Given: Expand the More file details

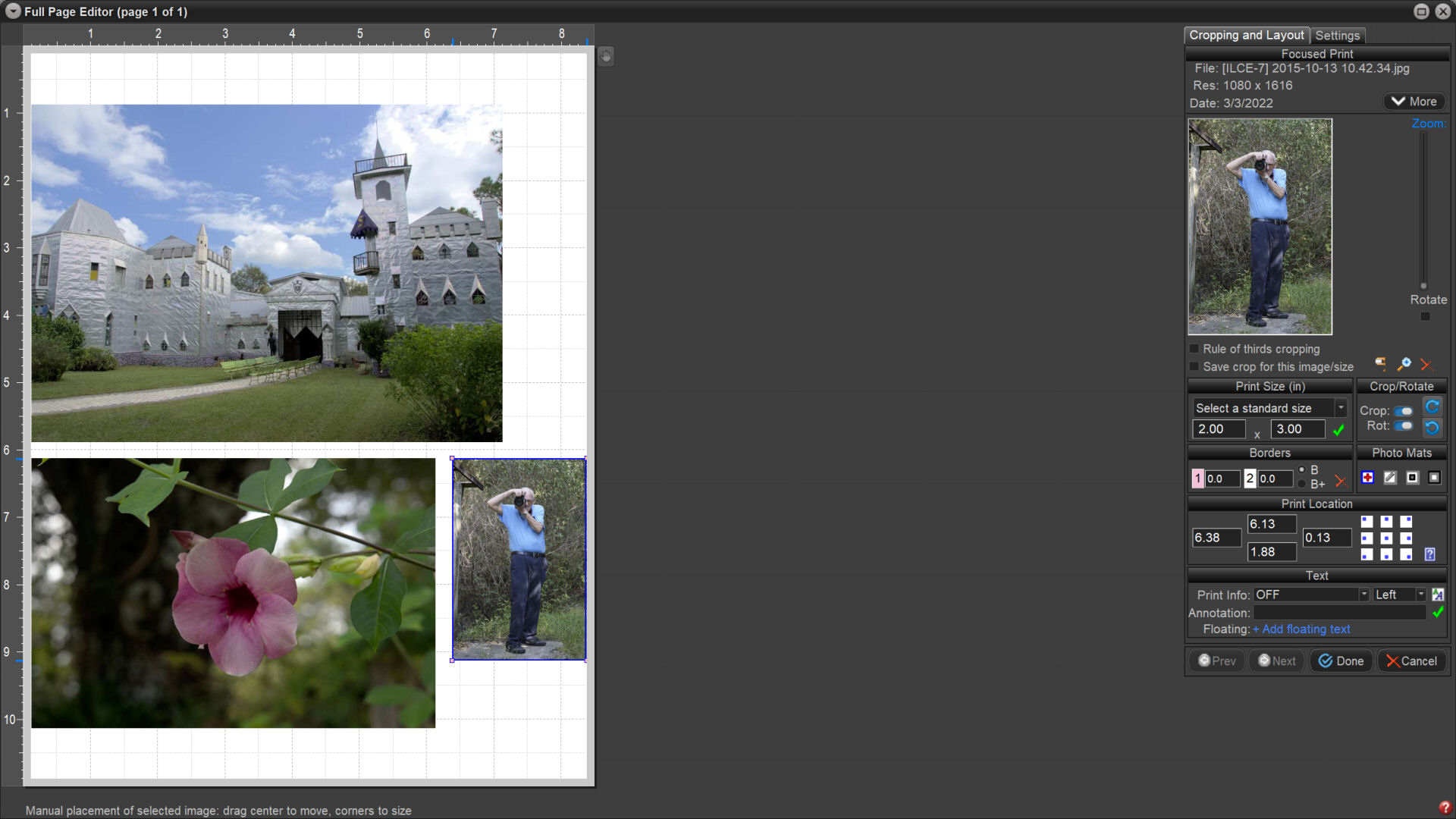Looking at the screenshot, I should [x=1414, y=102].
